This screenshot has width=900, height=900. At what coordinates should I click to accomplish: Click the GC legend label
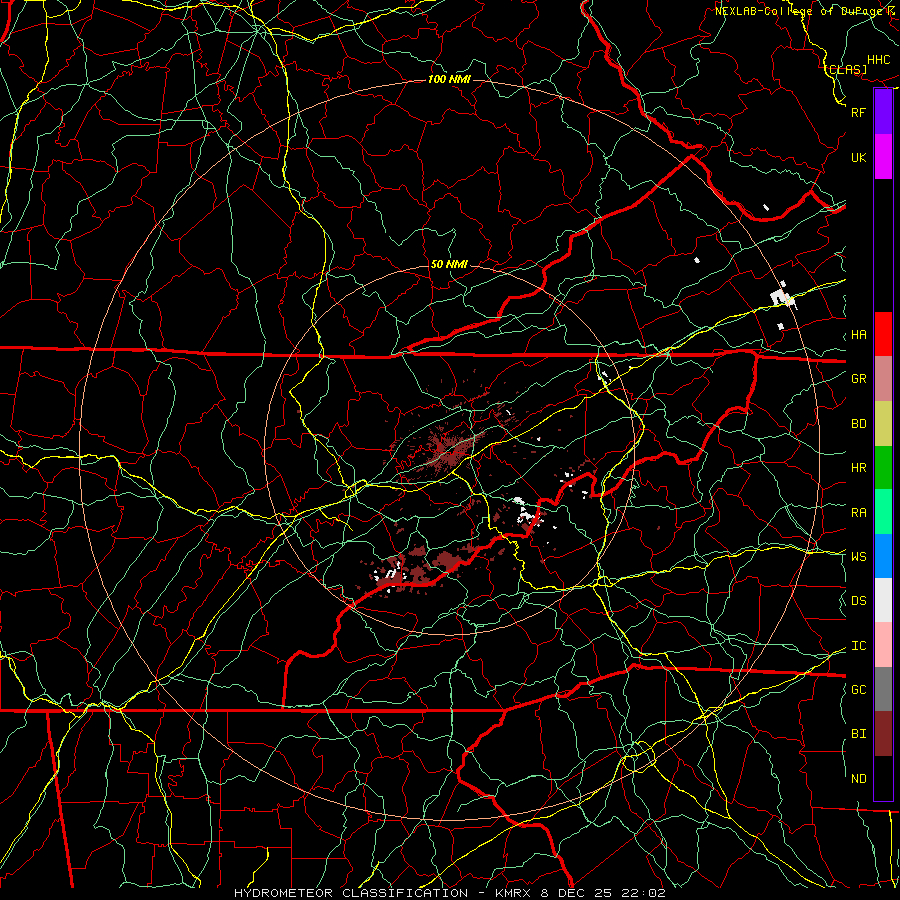[x=858, y=689]
